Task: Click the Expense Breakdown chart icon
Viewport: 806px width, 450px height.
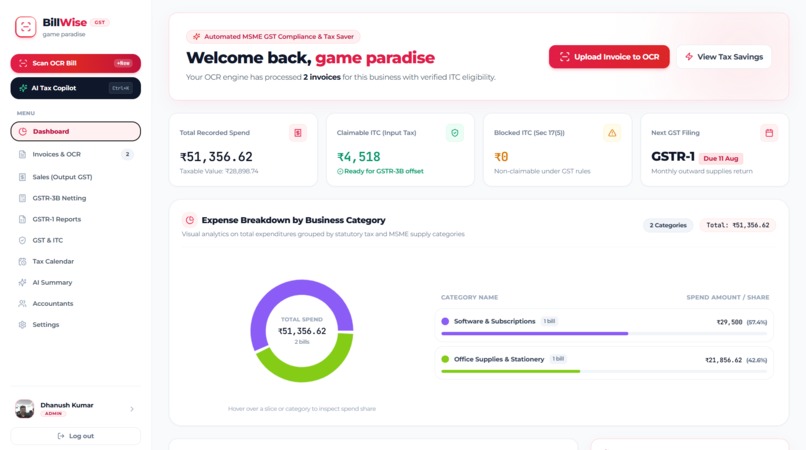Action: coord(190,220)
